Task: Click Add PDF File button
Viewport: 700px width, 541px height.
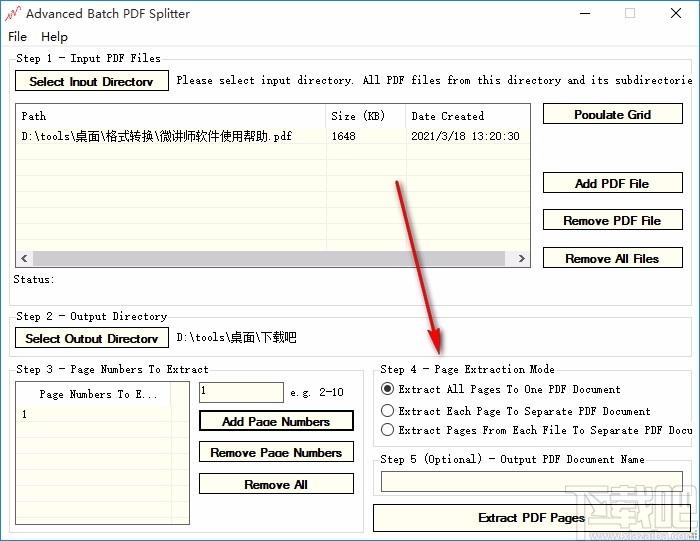Action: [612, 183]
